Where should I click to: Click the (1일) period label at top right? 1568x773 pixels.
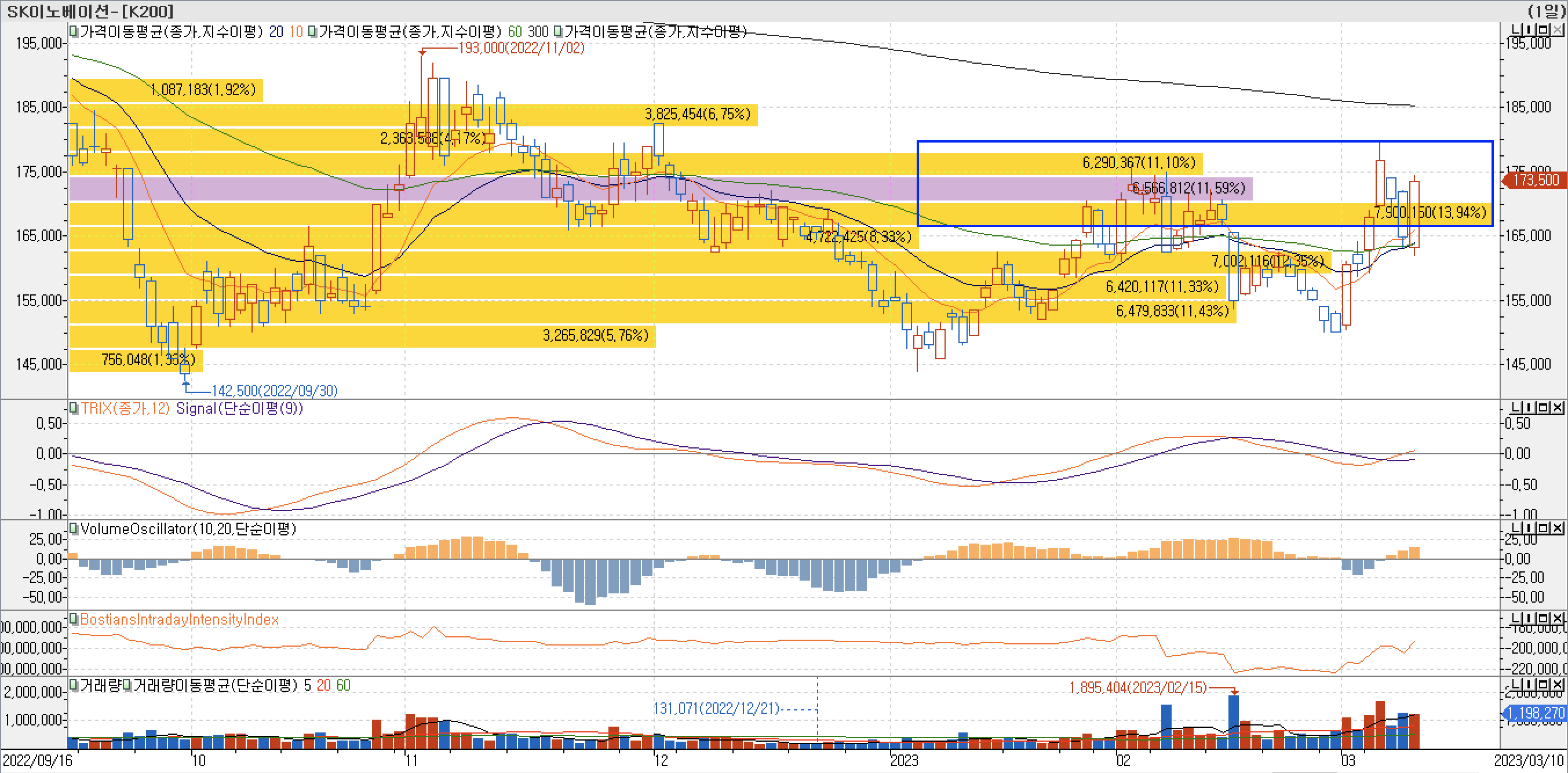tap(1546, 11)
